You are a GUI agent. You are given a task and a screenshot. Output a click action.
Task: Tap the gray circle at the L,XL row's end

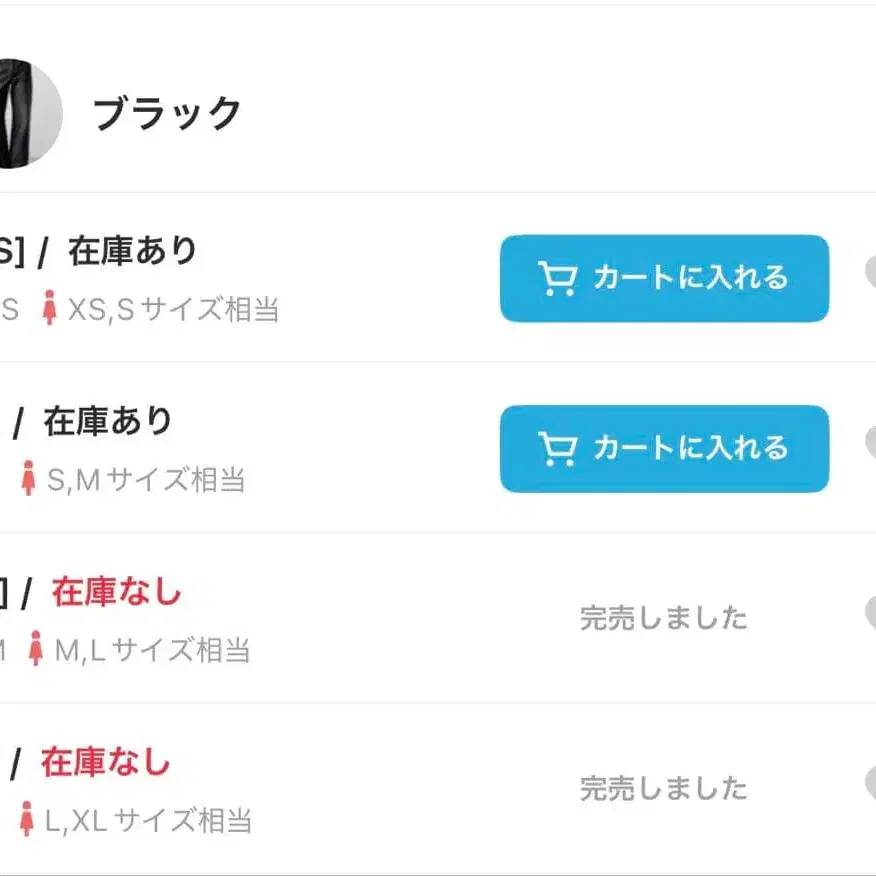870,782
